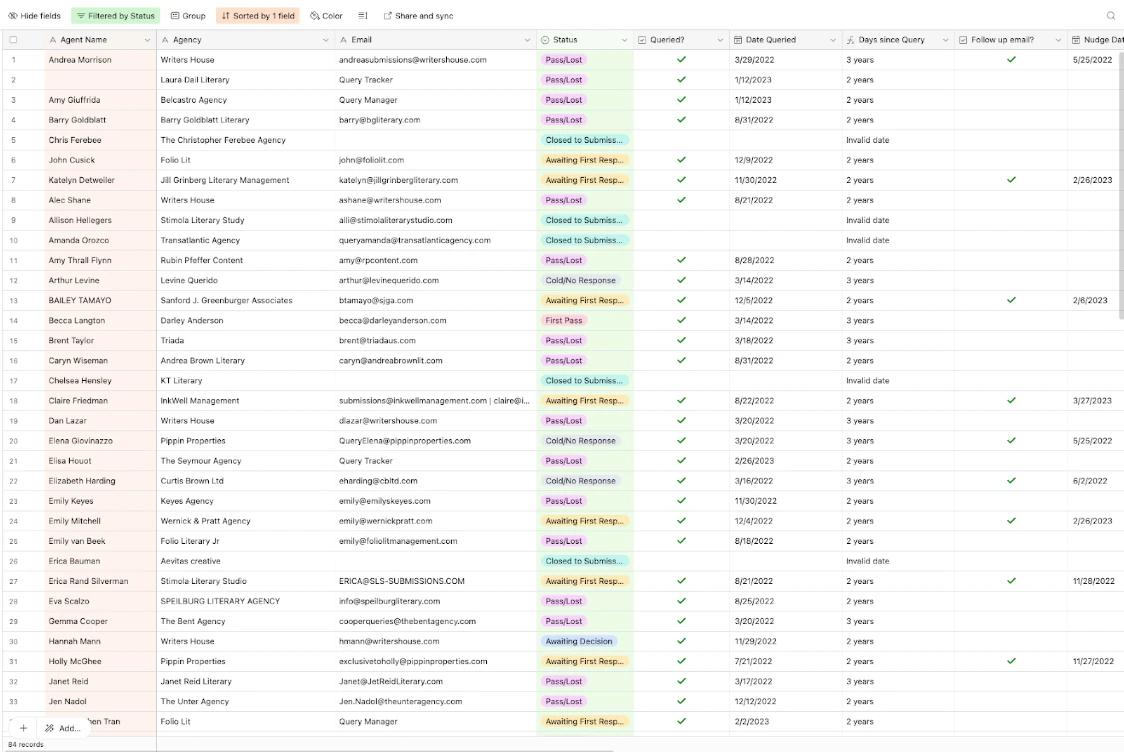Click the Share and sync icon
Viewport: 1124px width, 752px height.
[388, 16]
